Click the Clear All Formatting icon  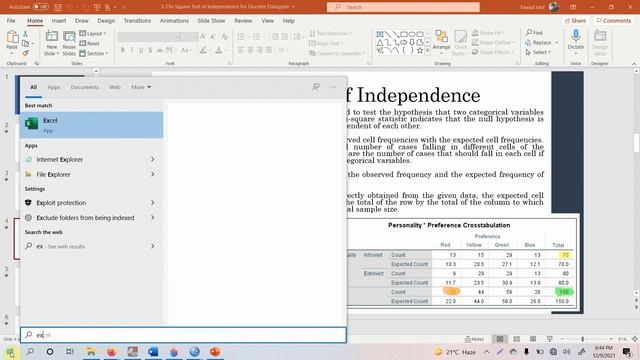coord(225,37)
